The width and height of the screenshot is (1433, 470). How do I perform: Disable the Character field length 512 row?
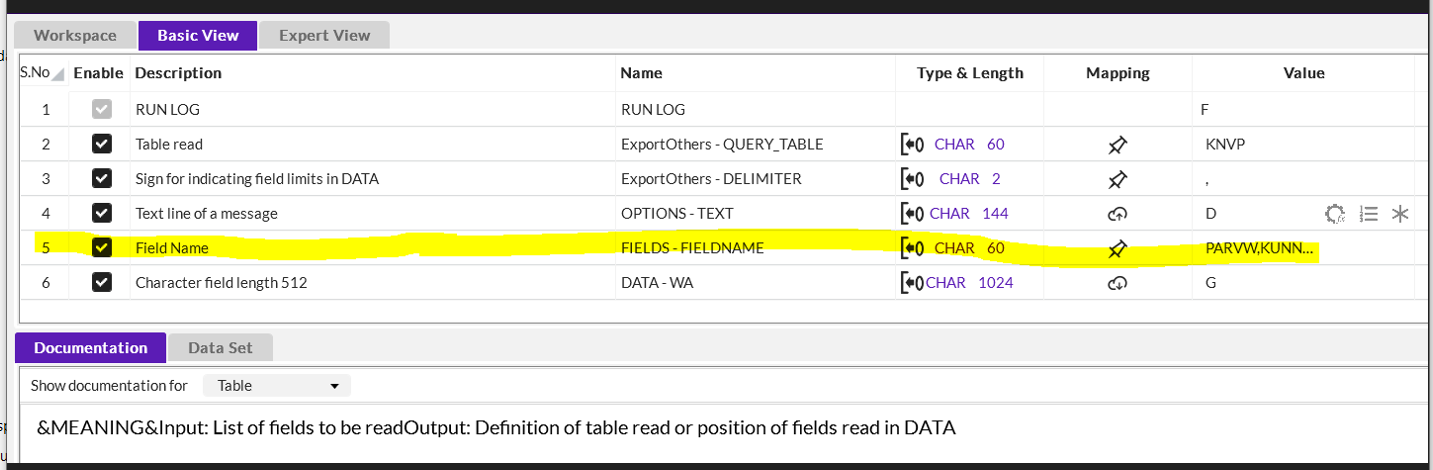[101, 283]
